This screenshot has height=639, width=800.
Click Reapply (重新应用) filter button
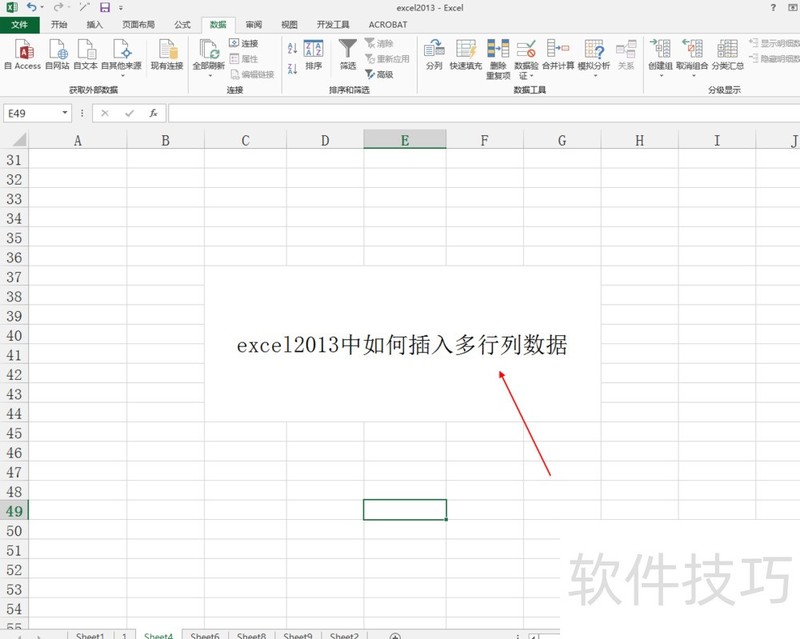pos(387,59)
